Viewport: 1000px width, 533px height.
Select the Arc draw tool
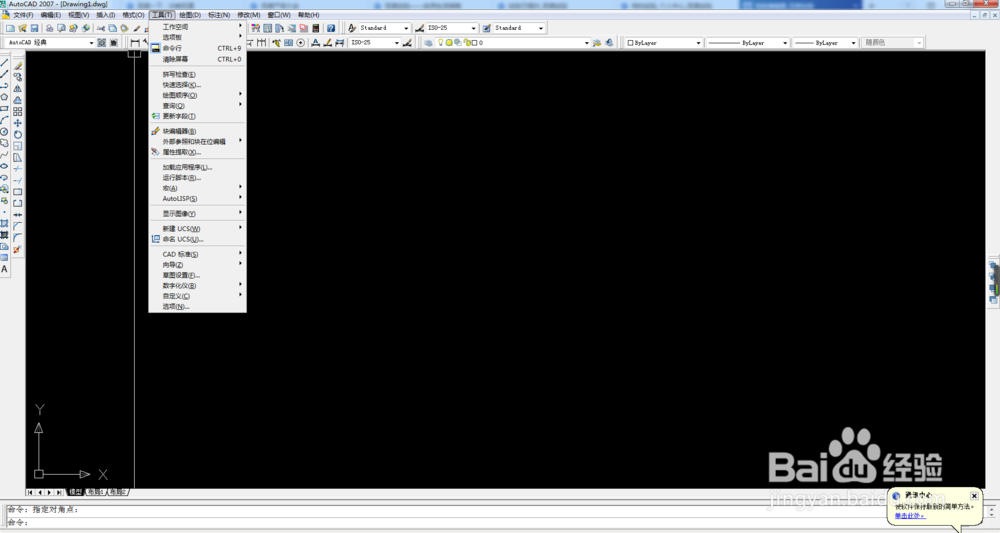pyautogui.click(x=4, y=120)
